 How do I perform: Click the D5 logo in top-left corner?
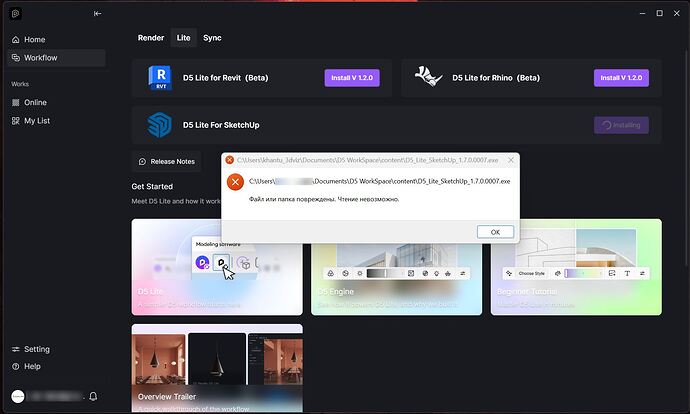(x=15, y=14)
